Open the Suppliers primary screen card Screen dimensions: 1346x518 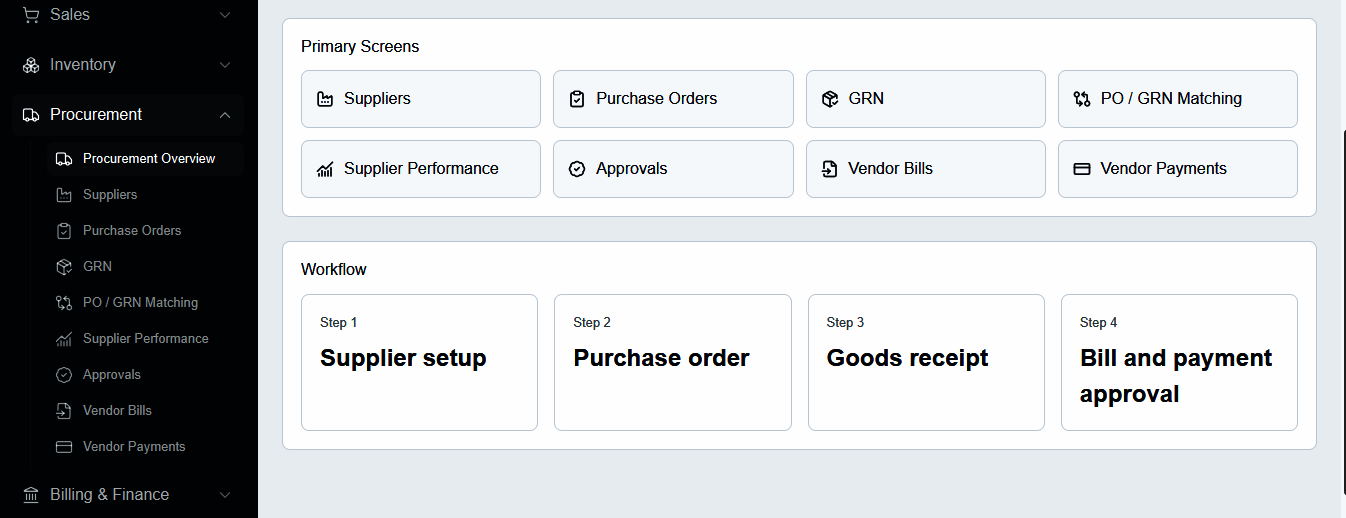pyautogui.click(x=421, y=99)
